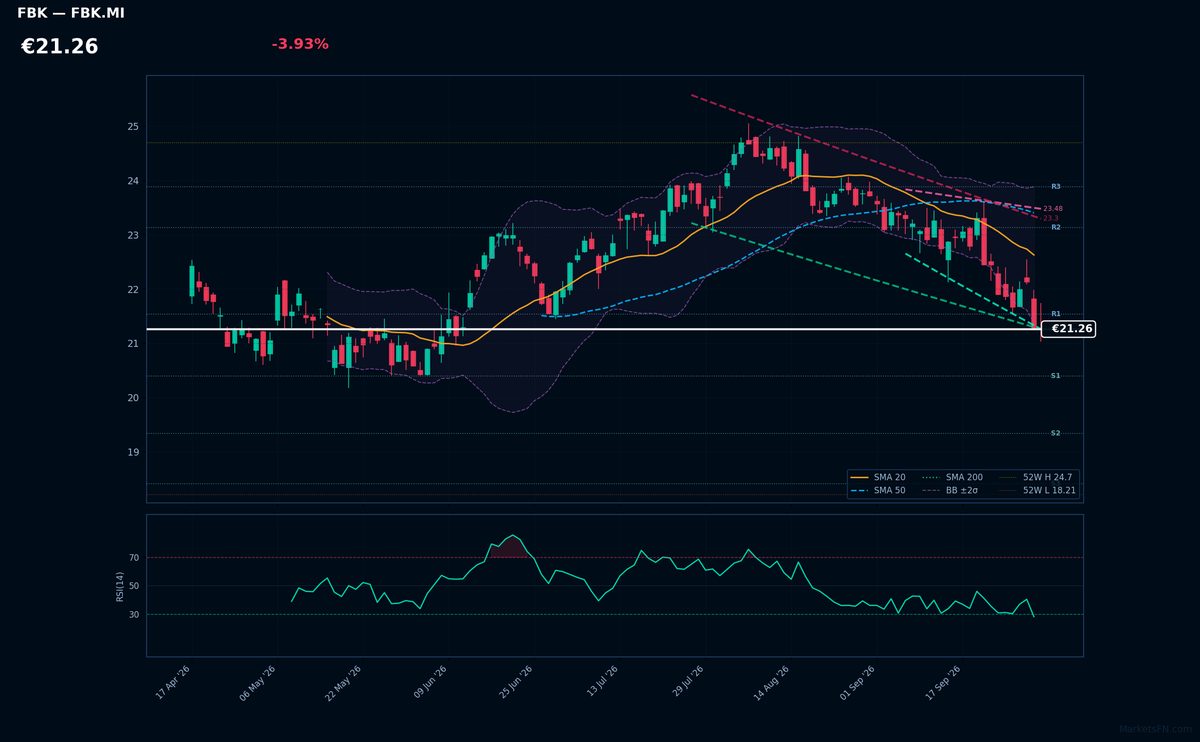Select the SMA 200 legend entry
The width and height of the screenshot is (1200, 742).
[951, 478]
